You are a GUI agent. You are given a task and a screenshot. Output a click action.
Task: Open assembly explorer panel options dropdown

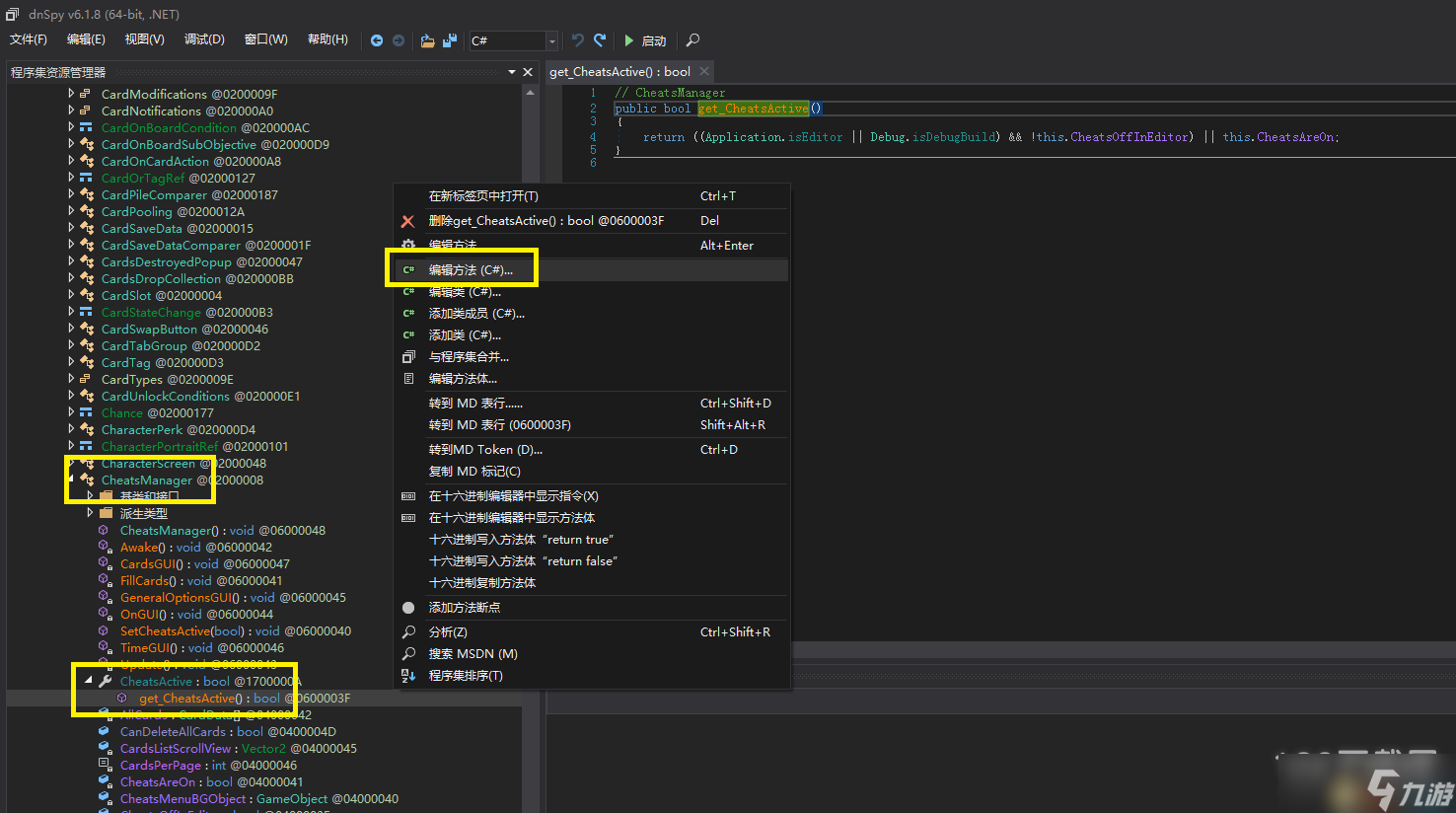[x=512, y=72]
